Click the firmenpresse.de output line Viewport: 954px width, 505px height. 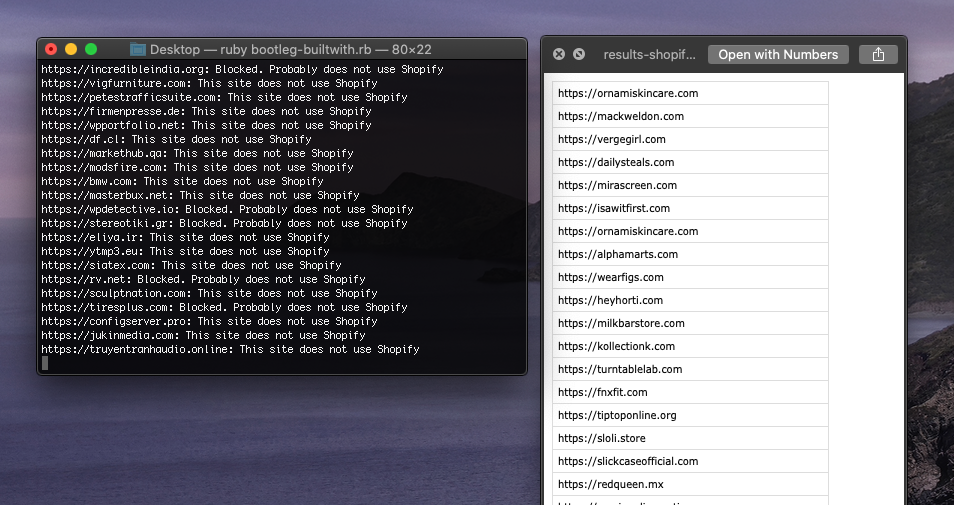tap(206, 111)
